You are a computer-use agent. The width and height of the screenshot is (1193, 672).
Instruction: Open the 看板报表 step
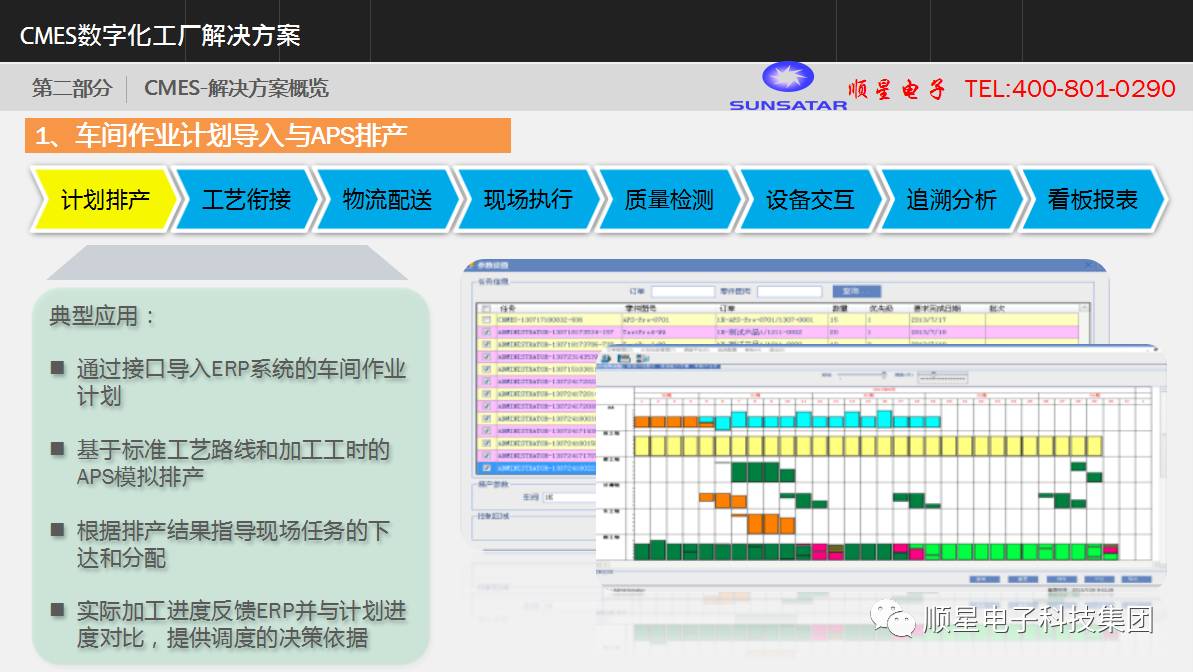pyautogui.click(x=1091, y=200)
